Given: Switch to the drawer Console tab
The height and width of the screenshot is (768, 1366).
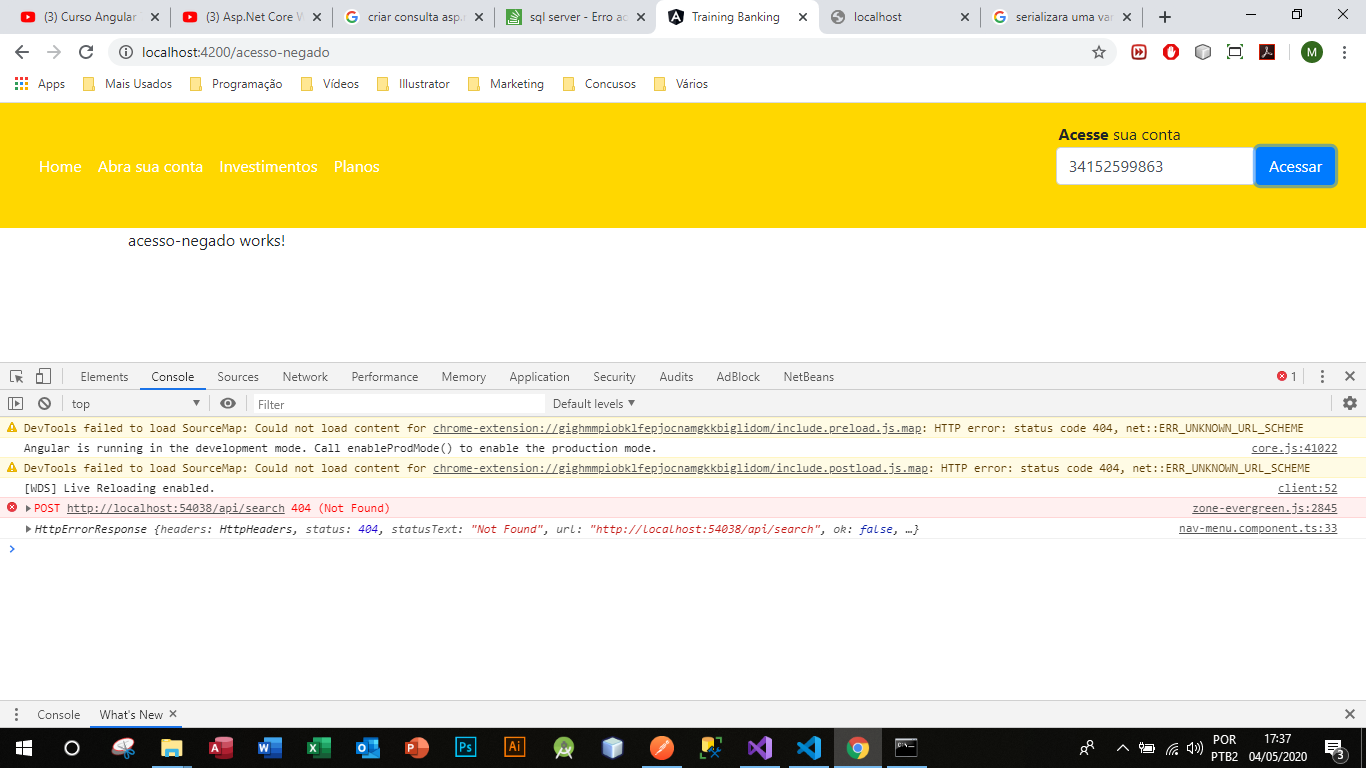Looking at the screenshot, I should pos(58,715).
